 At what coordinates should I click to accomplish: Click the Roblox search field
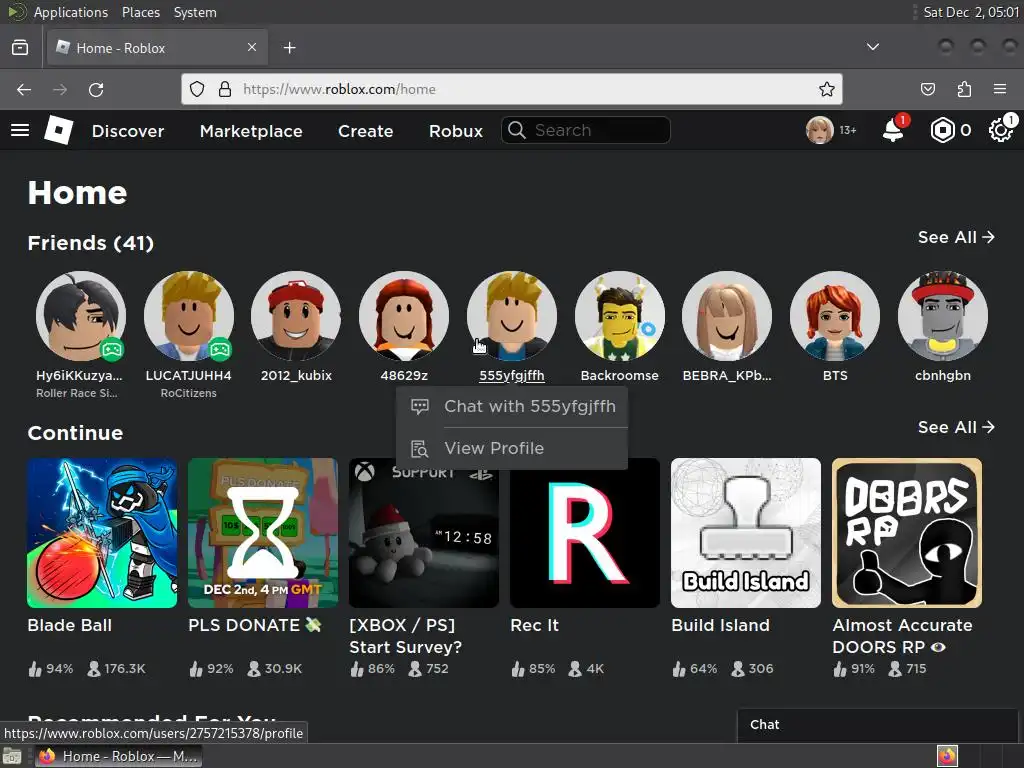tap(586, 130)
